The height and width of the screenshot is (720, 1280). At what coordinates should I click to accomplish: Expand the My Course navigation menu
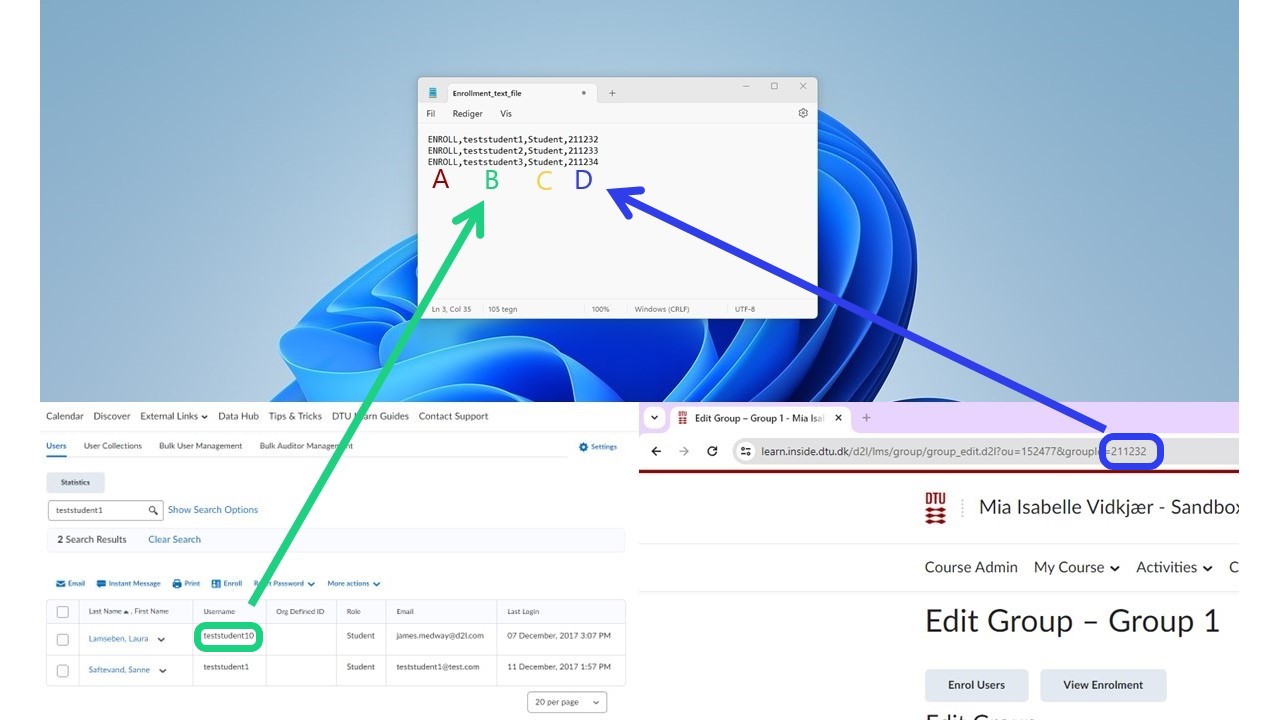[1076, 567]
